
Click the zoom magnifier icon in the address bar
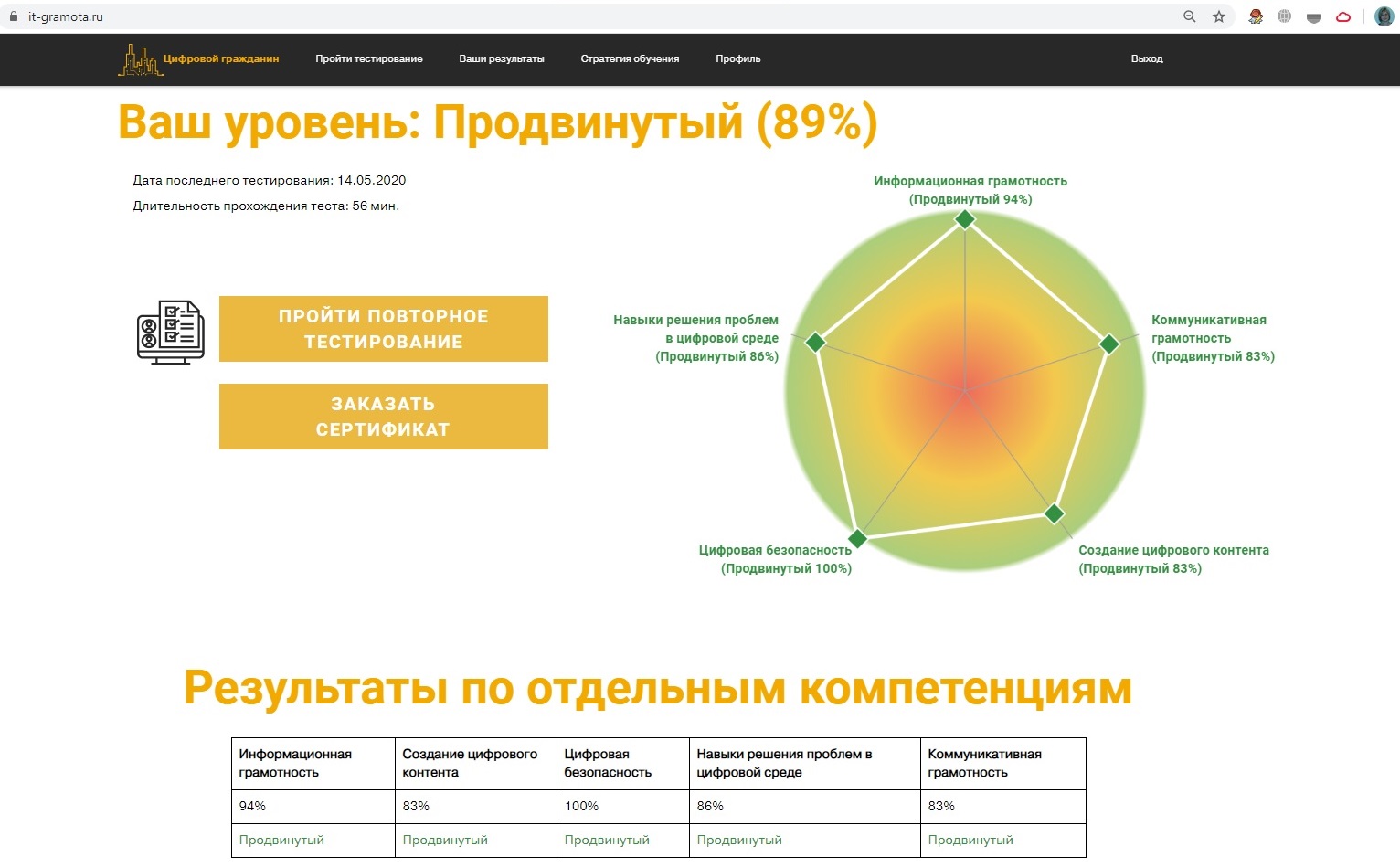click(x=1189, y=16)
